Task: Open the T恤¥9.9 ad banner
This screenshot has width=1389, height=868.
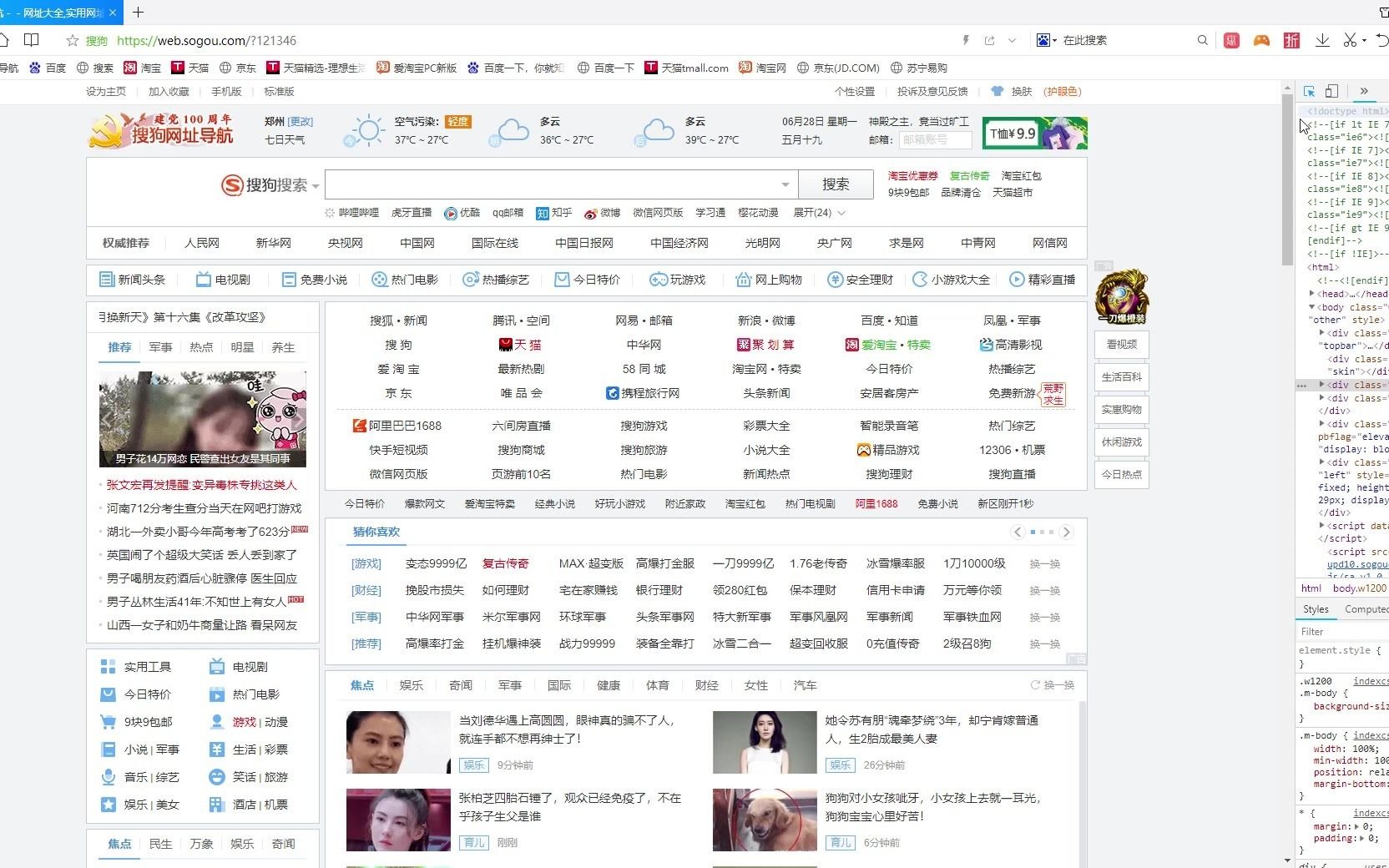Action: (1035, 134)
